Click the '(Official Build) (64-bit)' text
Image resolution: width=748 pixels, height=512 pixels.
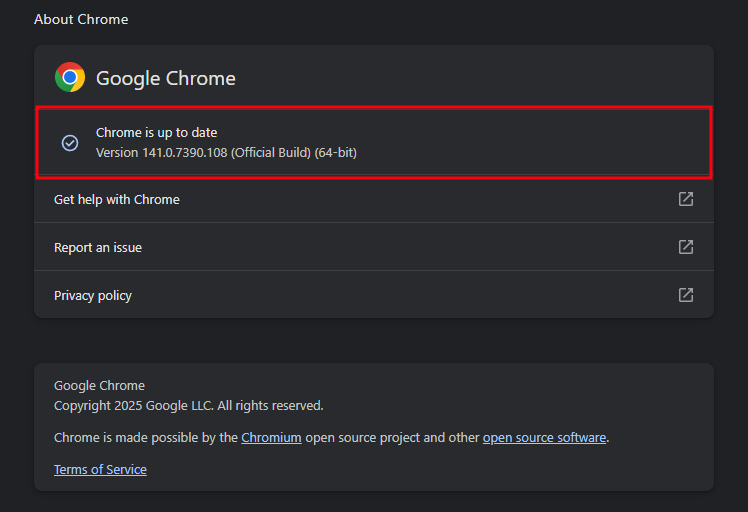click(293, 153)
